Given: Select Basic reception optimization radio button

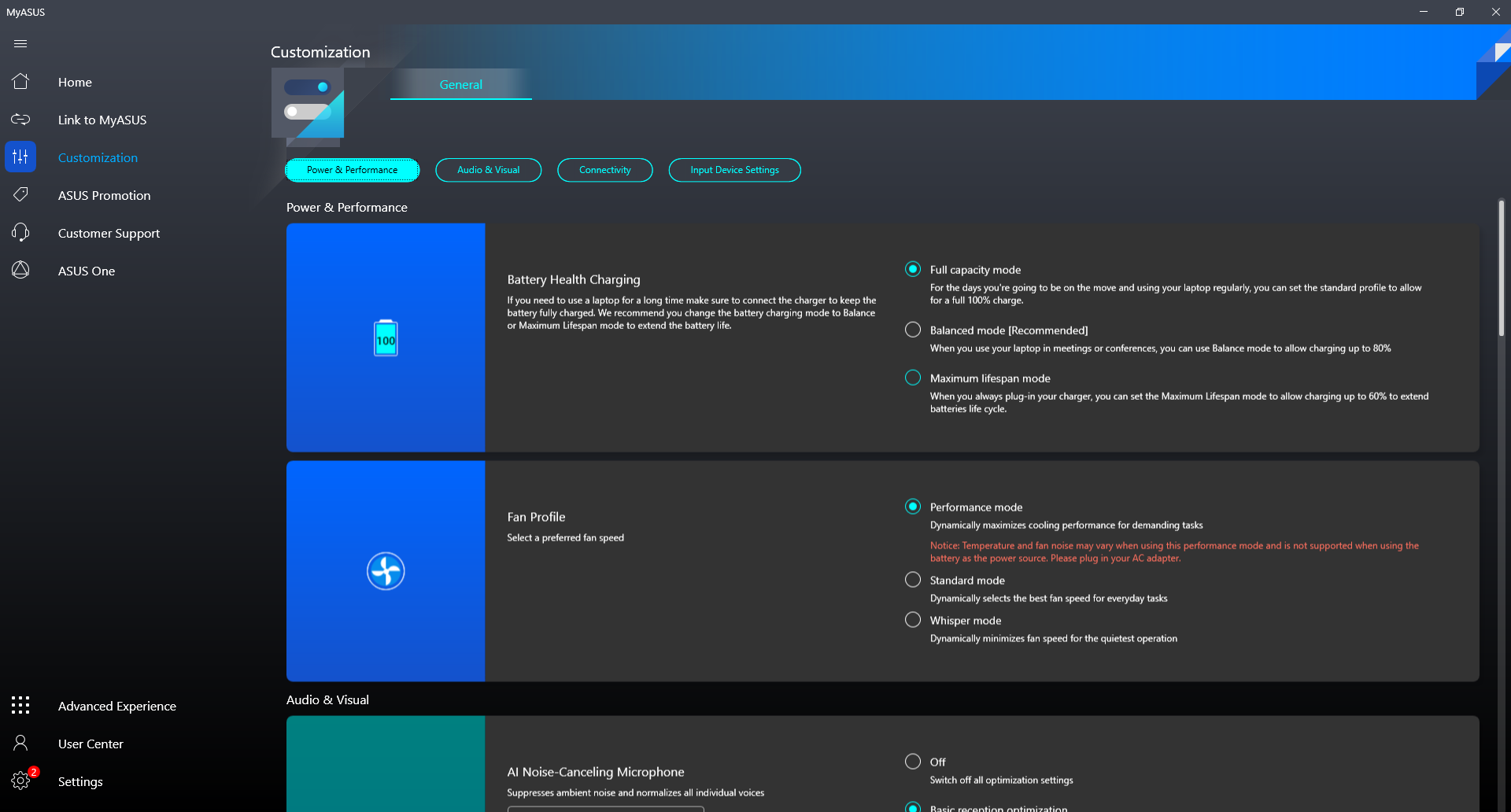Looking at the screenshot, I should [913, 807].
